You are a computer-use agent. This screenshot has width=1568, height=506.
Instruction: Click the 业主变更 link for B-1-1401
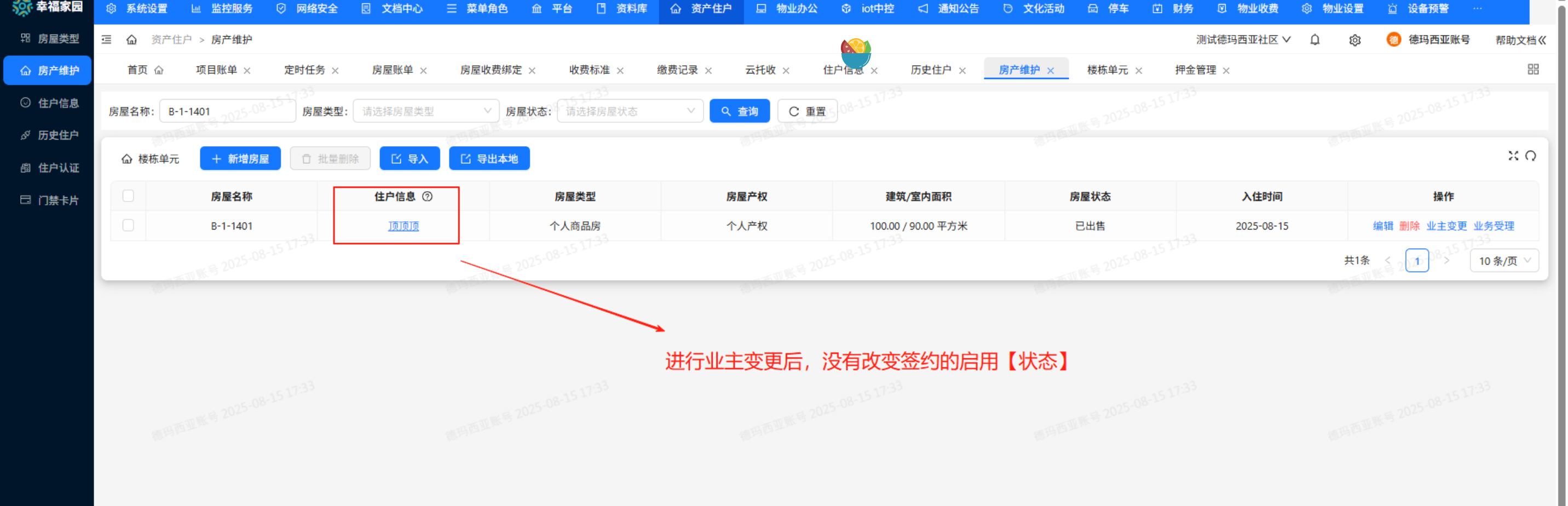tap(1446, 226)
